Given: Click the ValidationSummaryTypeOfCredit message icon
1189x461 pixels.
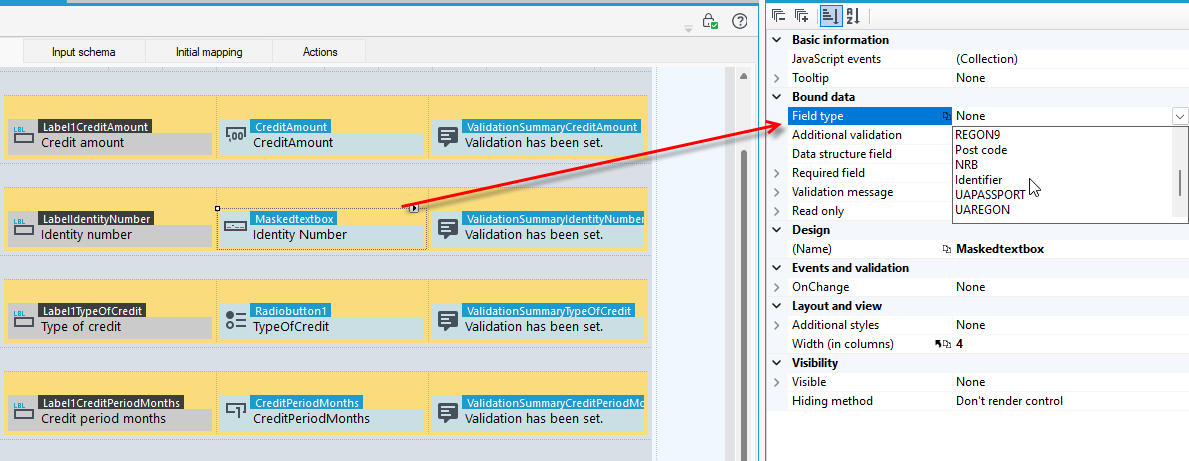Looking at the screenshot, I should coord(448,320).
